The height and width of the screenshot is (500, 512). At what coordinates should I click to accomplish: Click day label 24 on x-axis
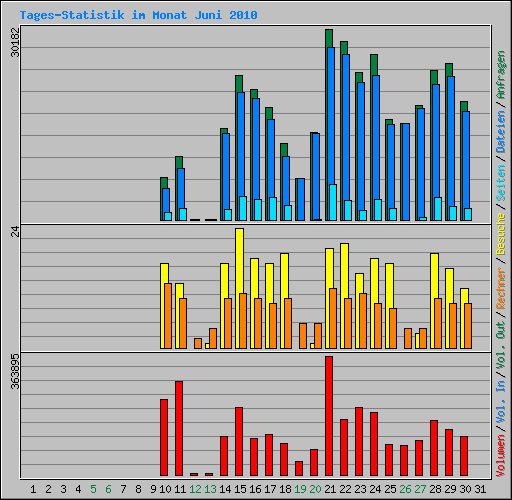pos(375,489)
